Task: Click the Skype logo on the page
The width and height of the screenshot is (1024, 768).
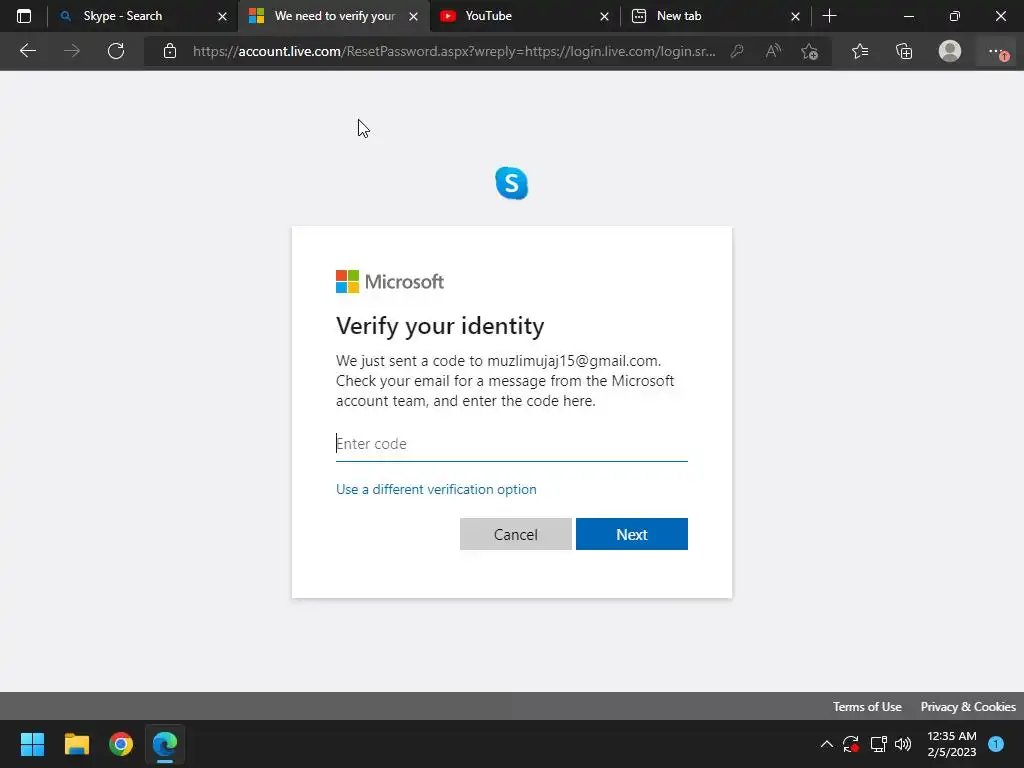Action: 511,183
